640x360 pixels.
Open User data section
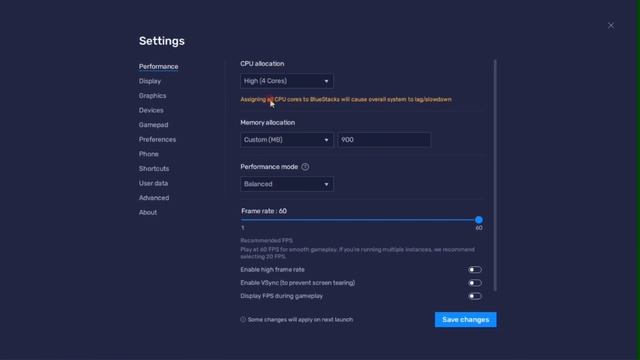pos(153,183)
